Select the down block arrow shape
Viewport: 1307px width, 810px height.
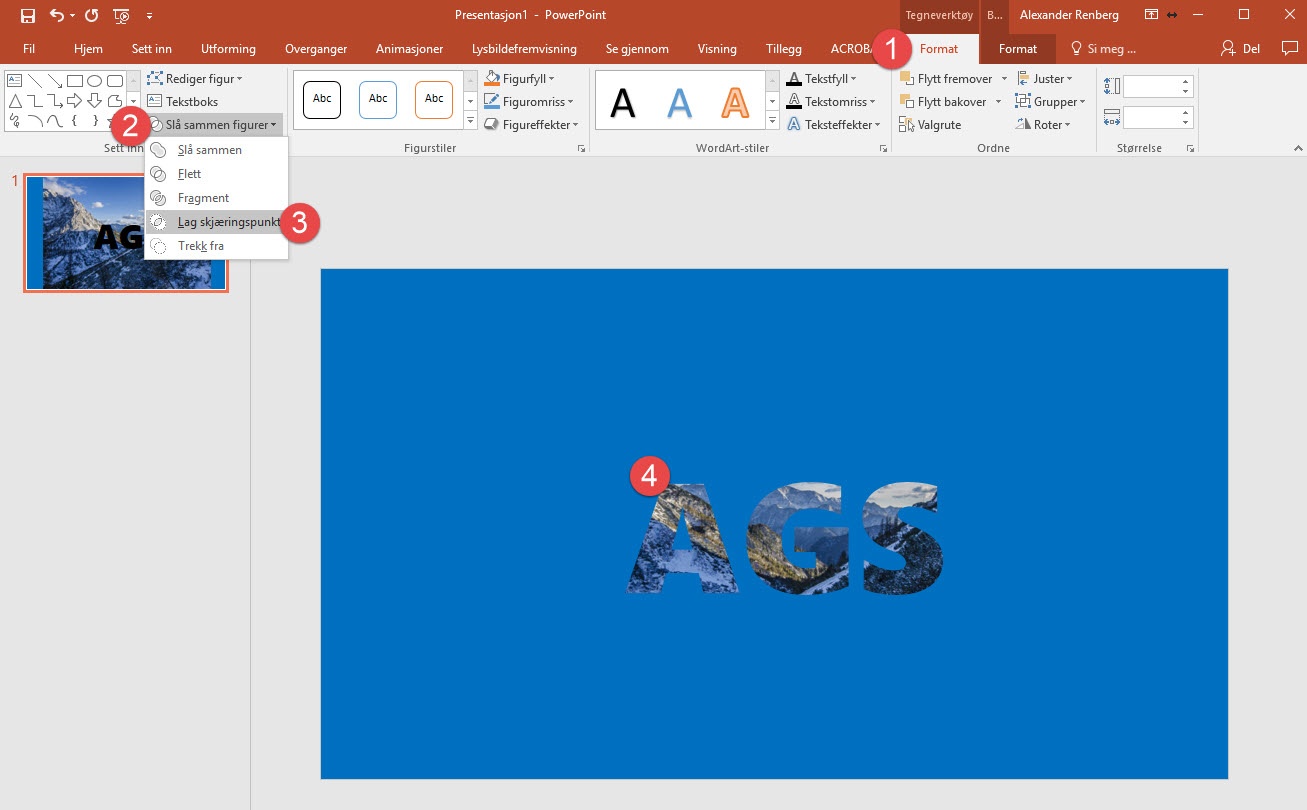95,101
